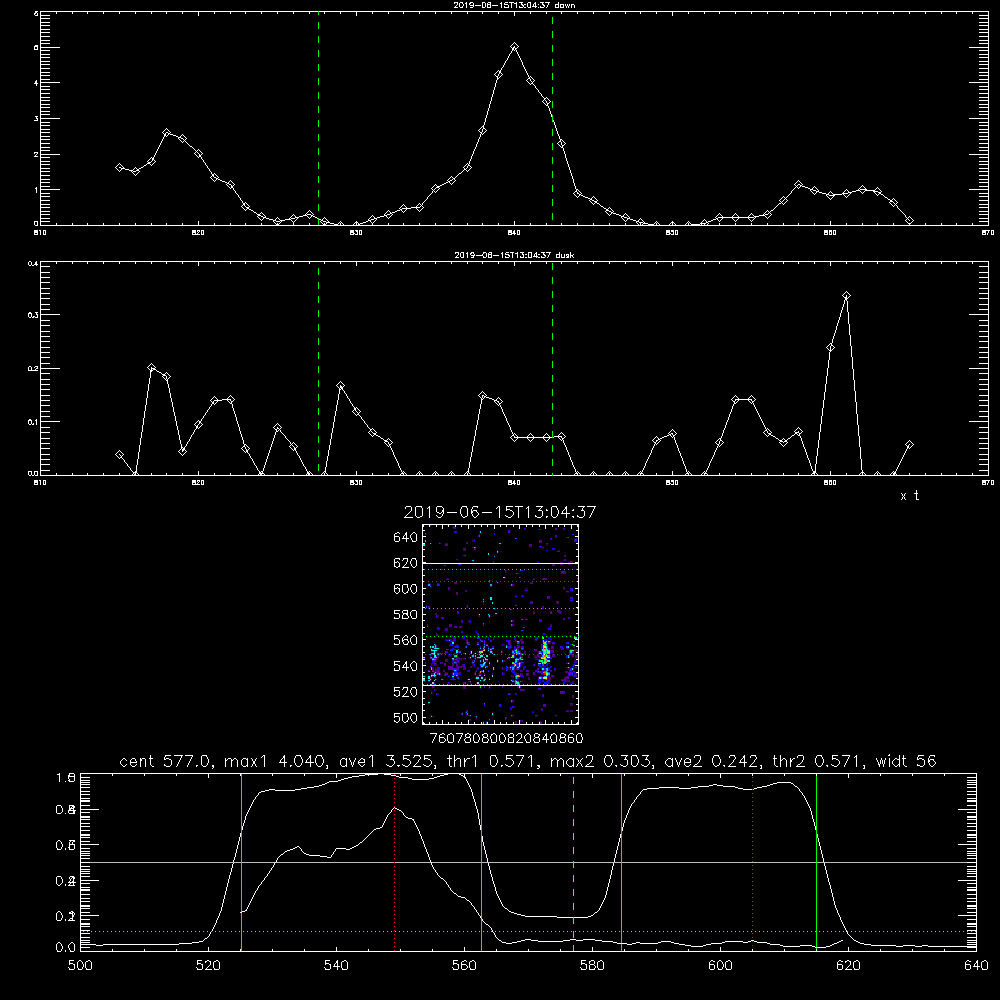Click the bottom plot x-axis label 580
Viewport: 1000px width, 1000px height.
592,966
